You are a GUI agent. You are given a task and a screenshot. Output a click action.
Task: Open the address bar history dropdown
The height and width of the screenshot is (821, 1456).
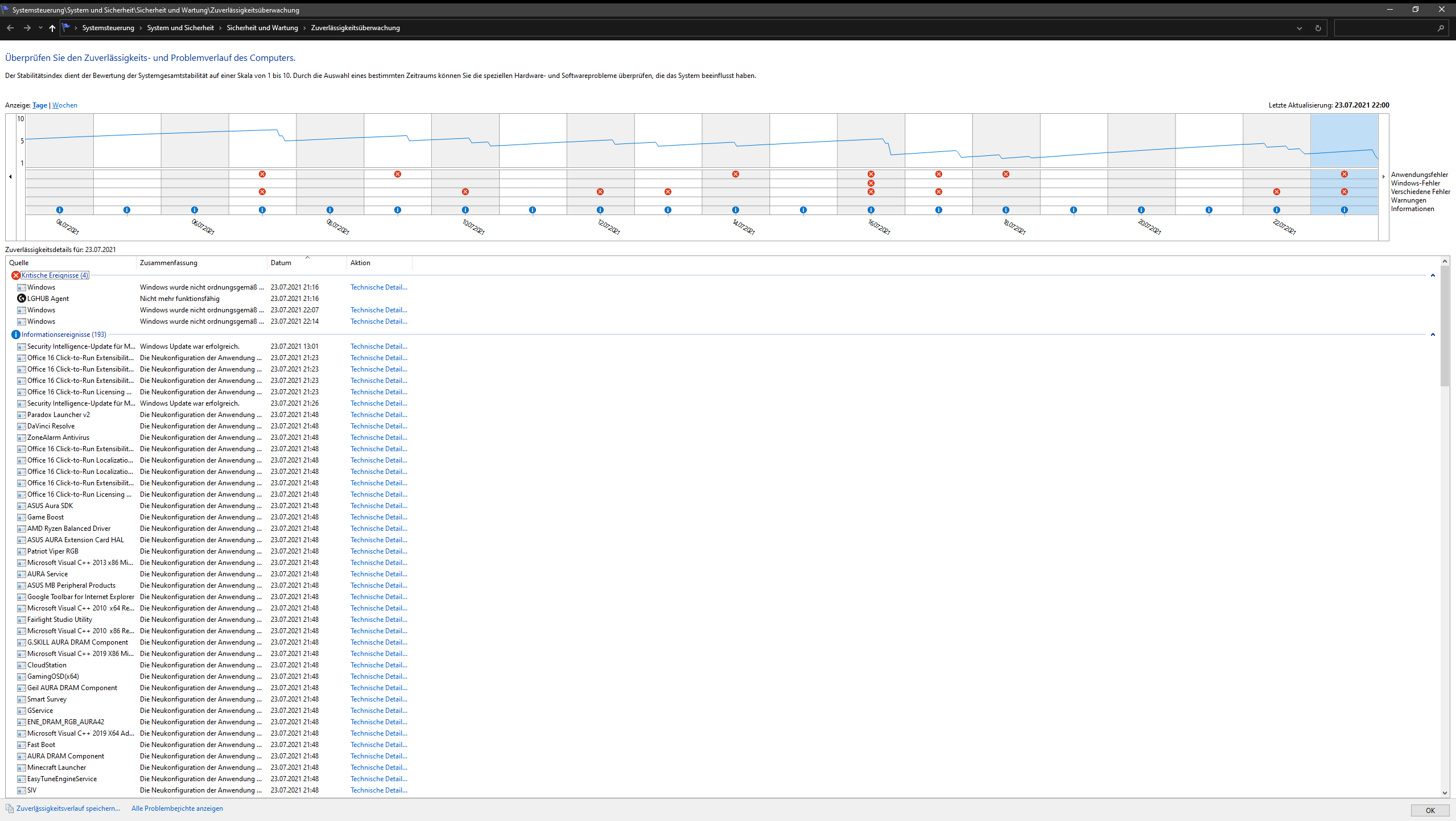pos(1300,28)
